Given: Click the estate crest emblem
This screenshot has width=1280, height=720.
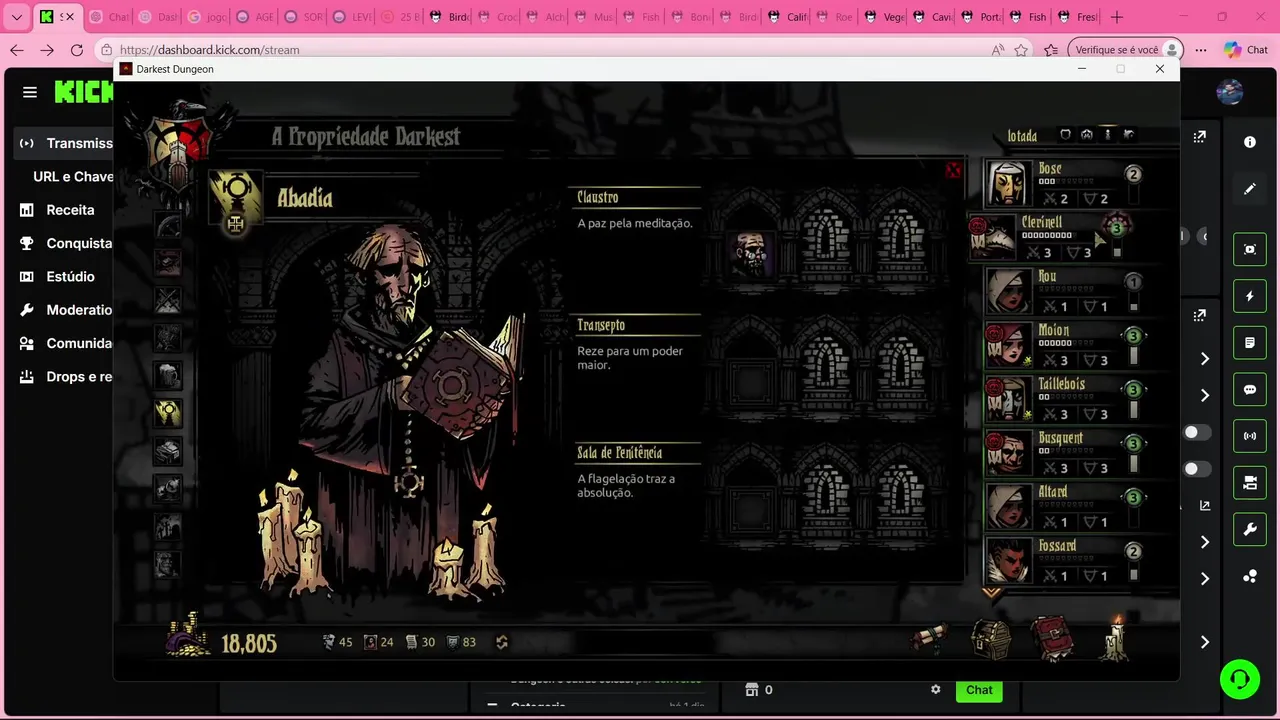Looking at the screenshot, I should click(x=179, y=145).
